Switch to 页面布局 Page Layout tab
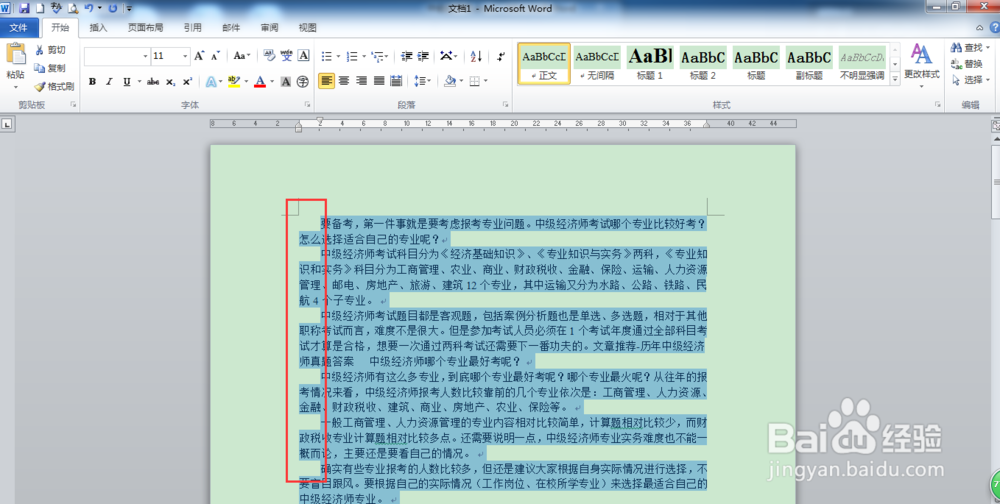Viewport: 1000px width, 504px height. pos(145,27)
